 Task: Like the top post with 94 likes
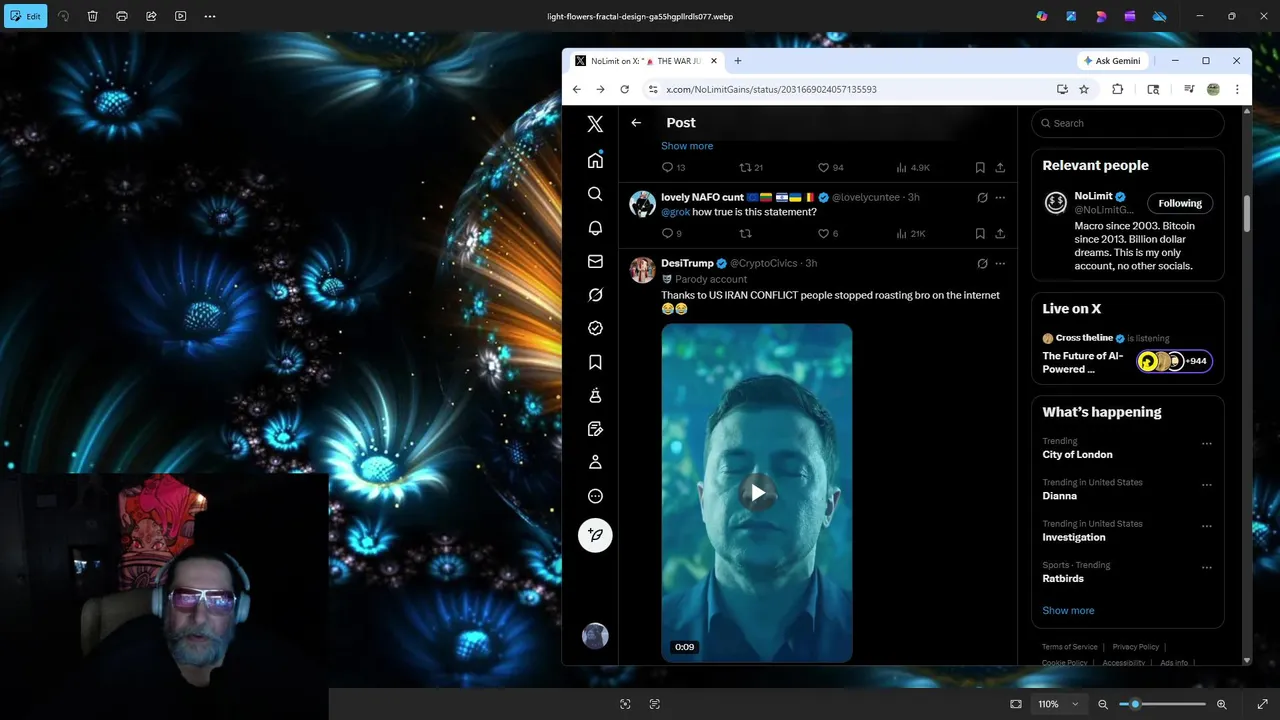point(831,167)
